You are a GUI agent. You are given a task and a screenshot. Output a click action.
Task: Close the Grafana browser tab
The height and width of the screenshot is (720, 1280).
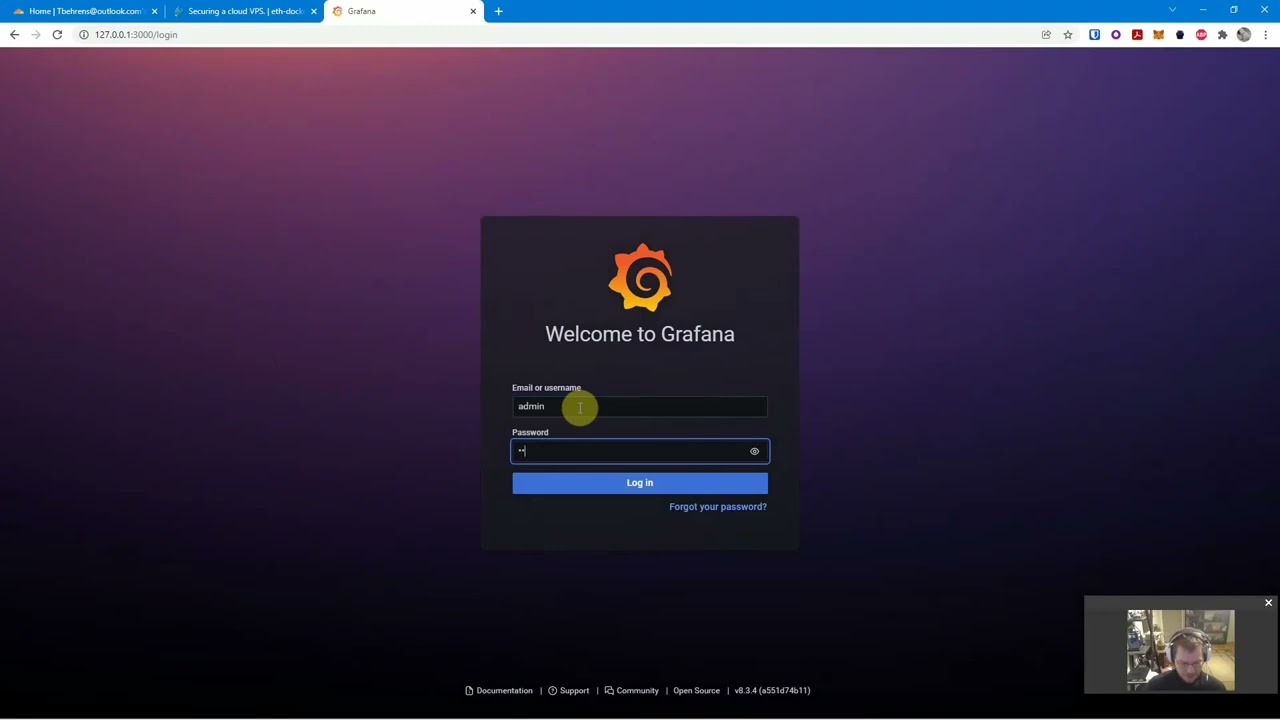[473, 11]
